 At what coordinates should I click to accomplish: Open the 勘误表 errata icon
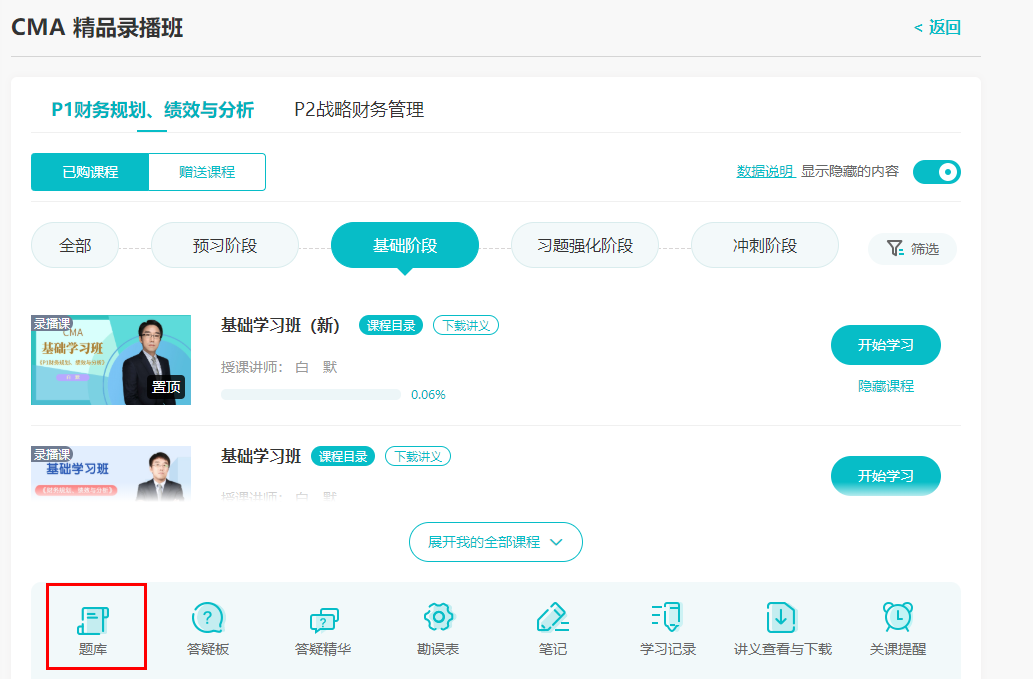coord(438,619)
